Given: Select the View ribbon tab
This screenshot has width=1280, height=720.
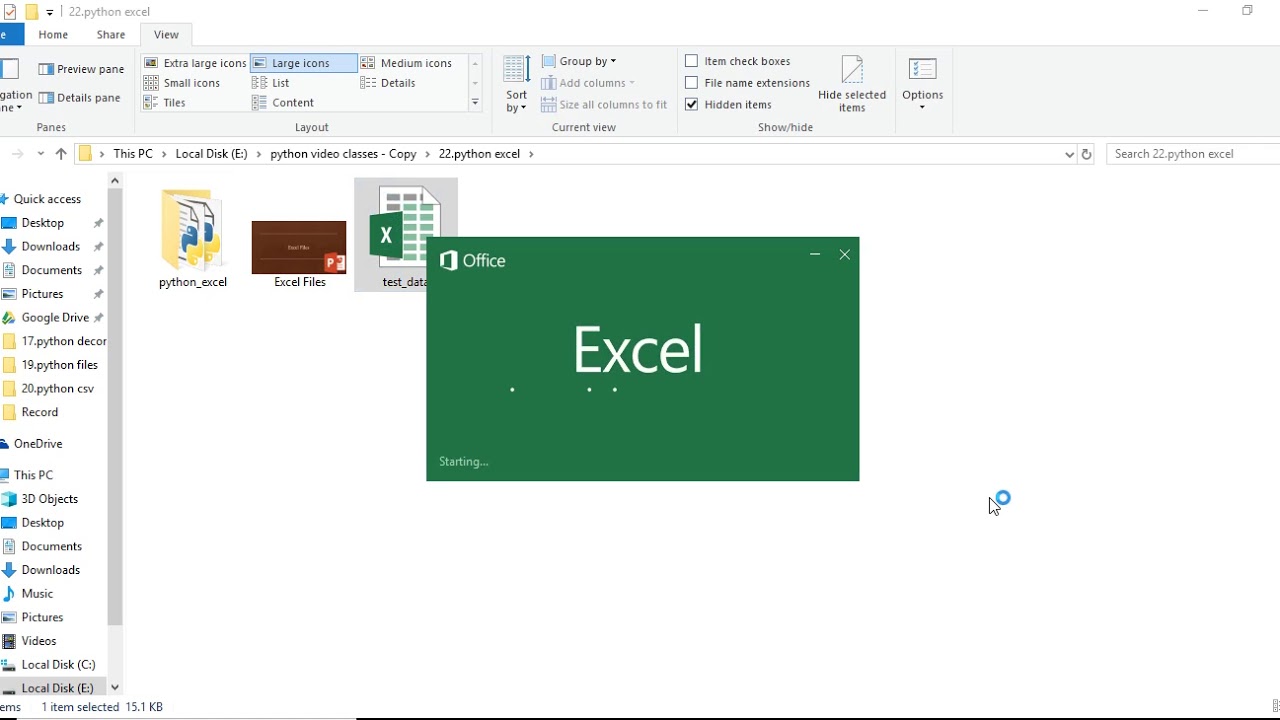Looking at the screenshot, I should [x=166, y=35].
